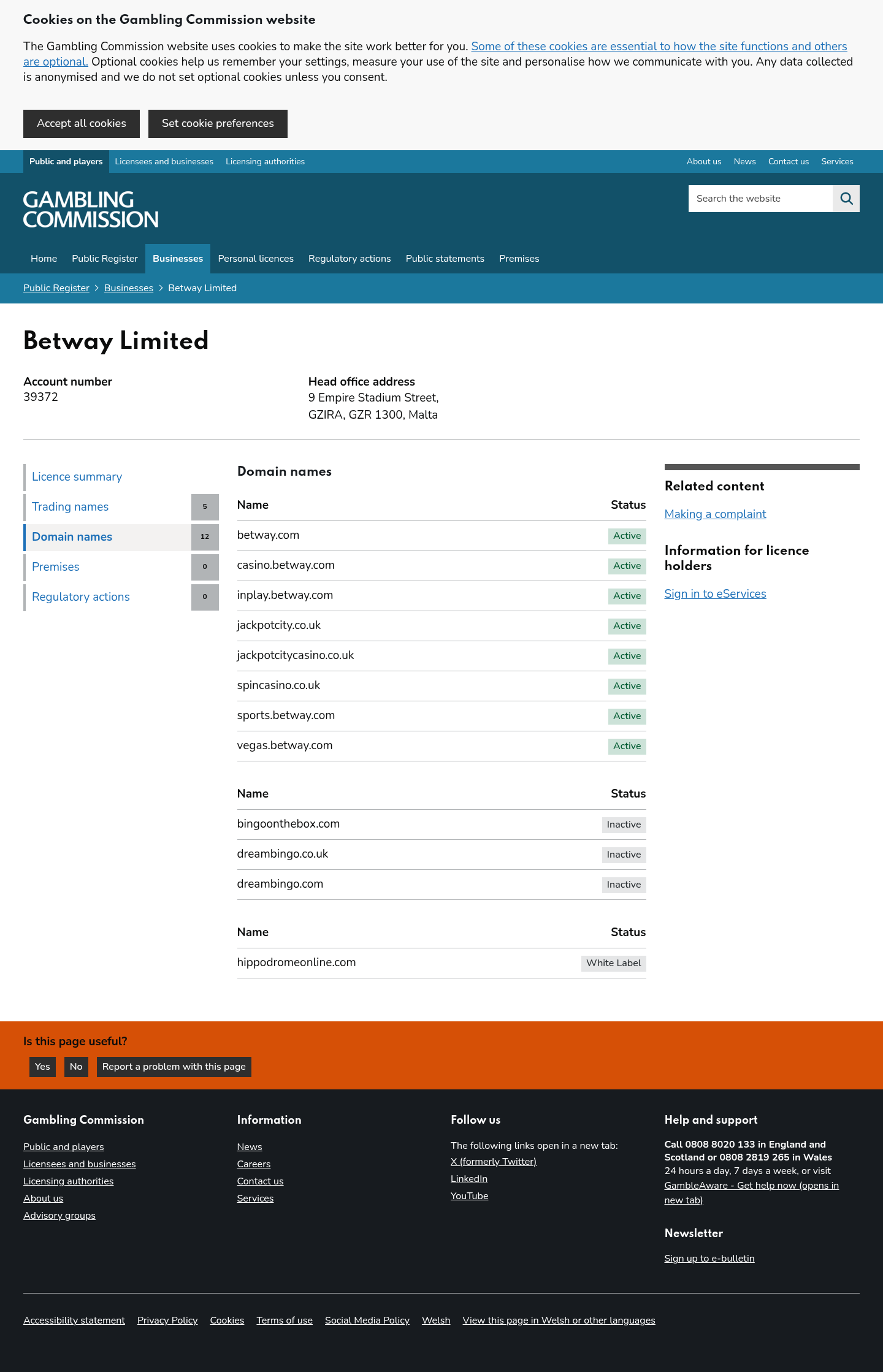883x1372 pixels.
Task: Click the Domain names count badge 12
Action: tap(205, 537)
